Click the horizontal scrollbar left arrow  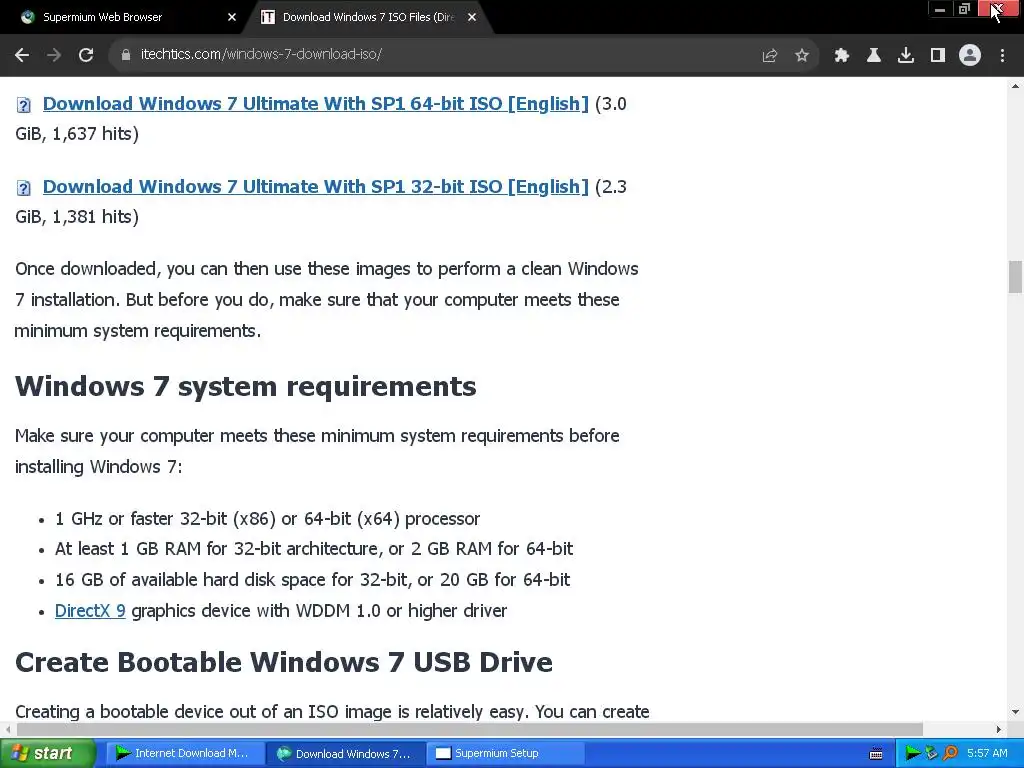7,729
